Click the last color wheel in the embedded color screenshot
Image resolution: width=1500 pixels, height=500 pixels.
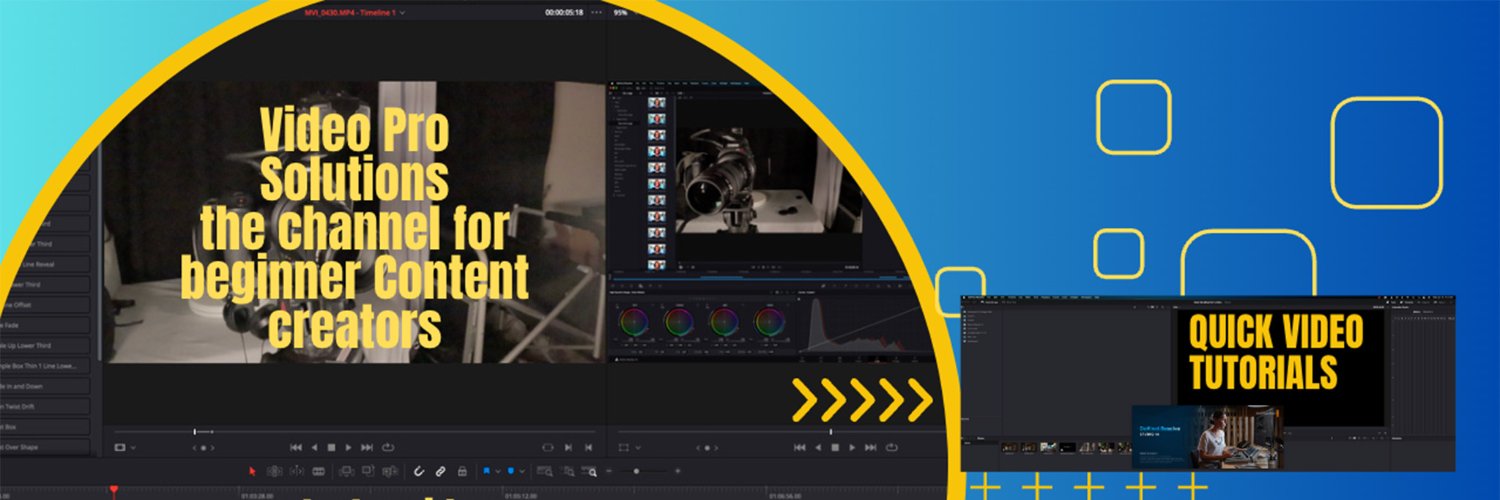768,322
